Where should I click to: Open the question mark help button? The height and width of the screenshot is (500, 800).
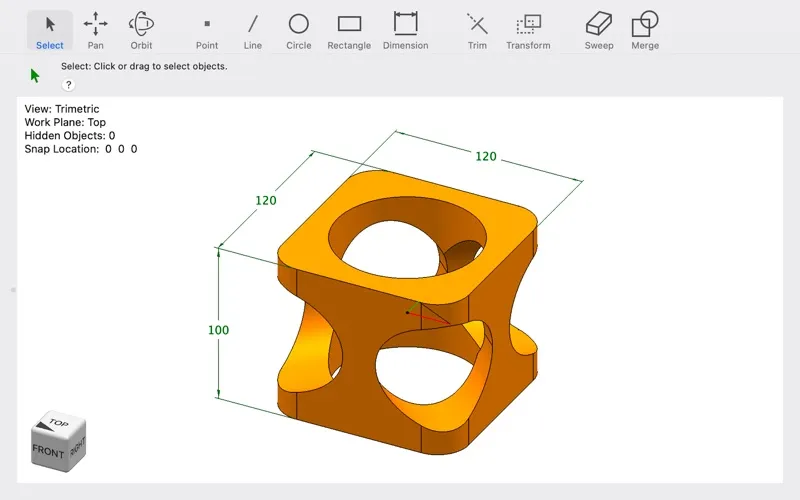click(68, 85)
